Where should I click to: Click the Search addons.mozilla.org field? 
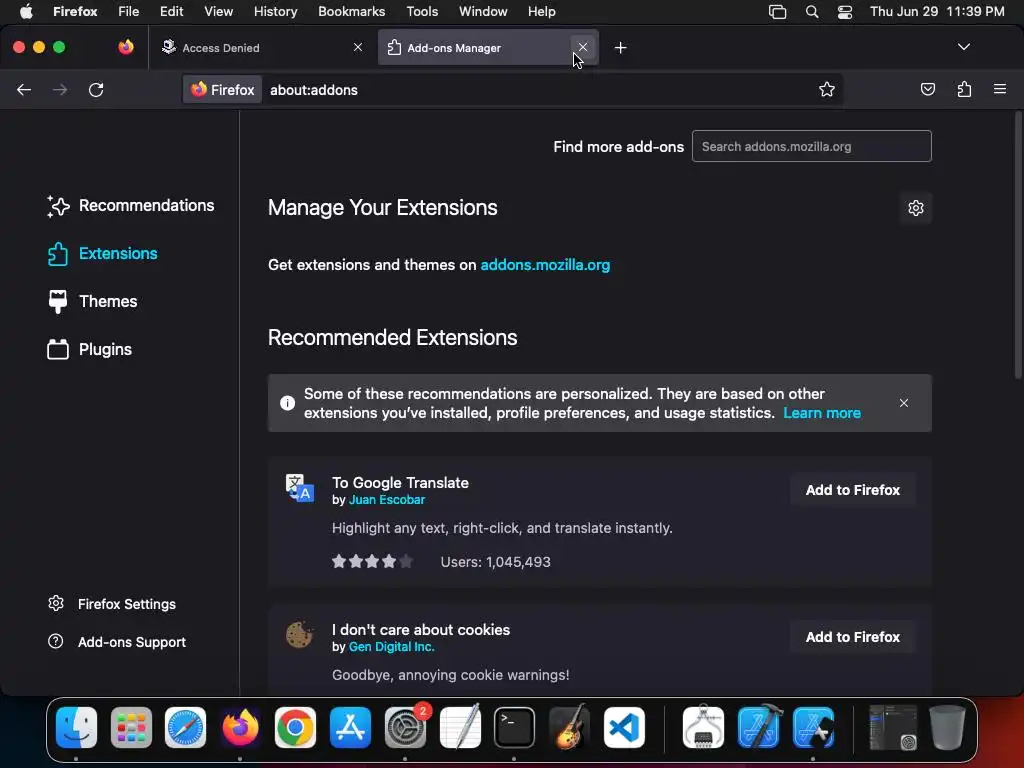811,146
